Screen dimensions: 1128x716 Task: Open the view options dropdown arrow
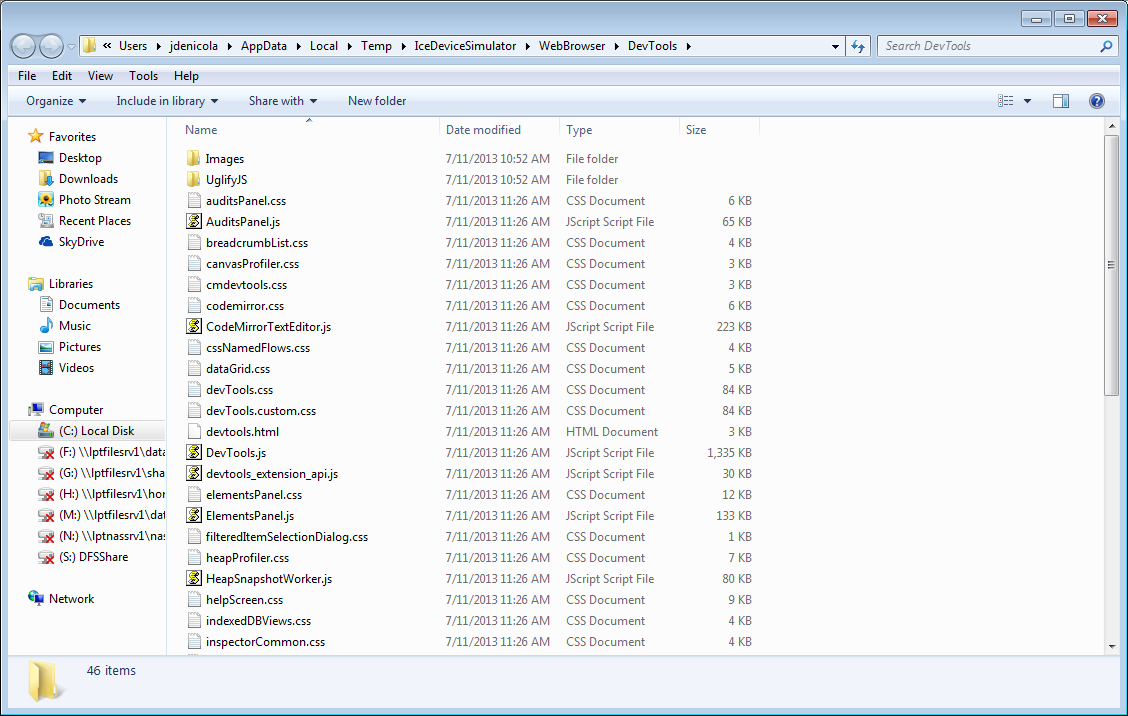tap(1027, 101)
